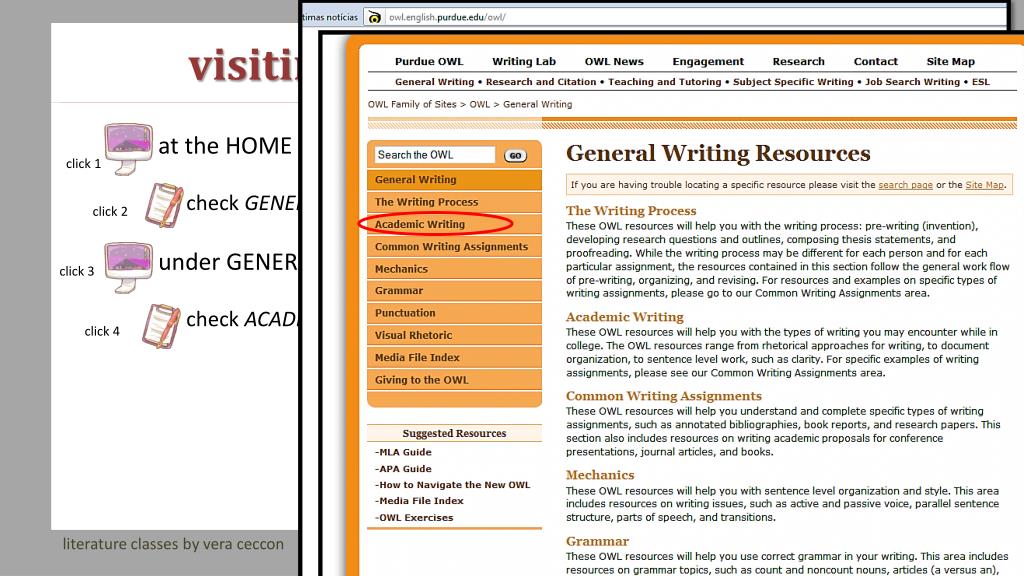Select General Writing in the sub-navigation bar
The height and width of the screenshot is (576, 1024).
coord(434,82)
